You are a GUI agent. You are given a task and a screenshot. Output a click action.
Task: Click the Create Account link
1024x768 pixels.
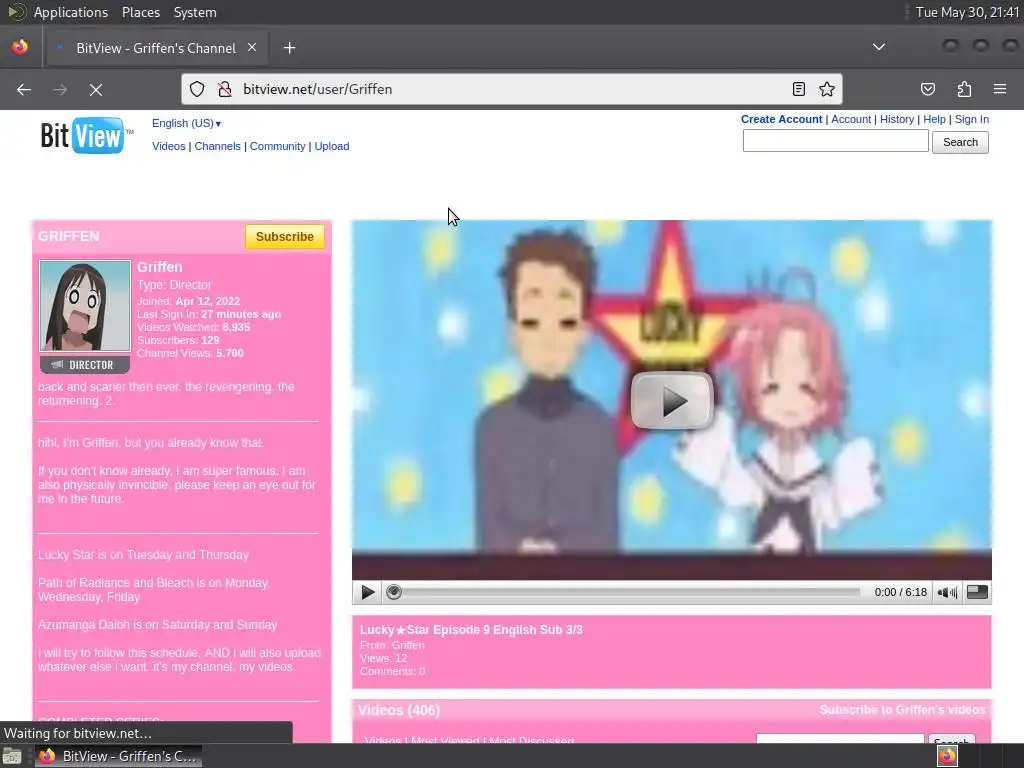point(781,120)
